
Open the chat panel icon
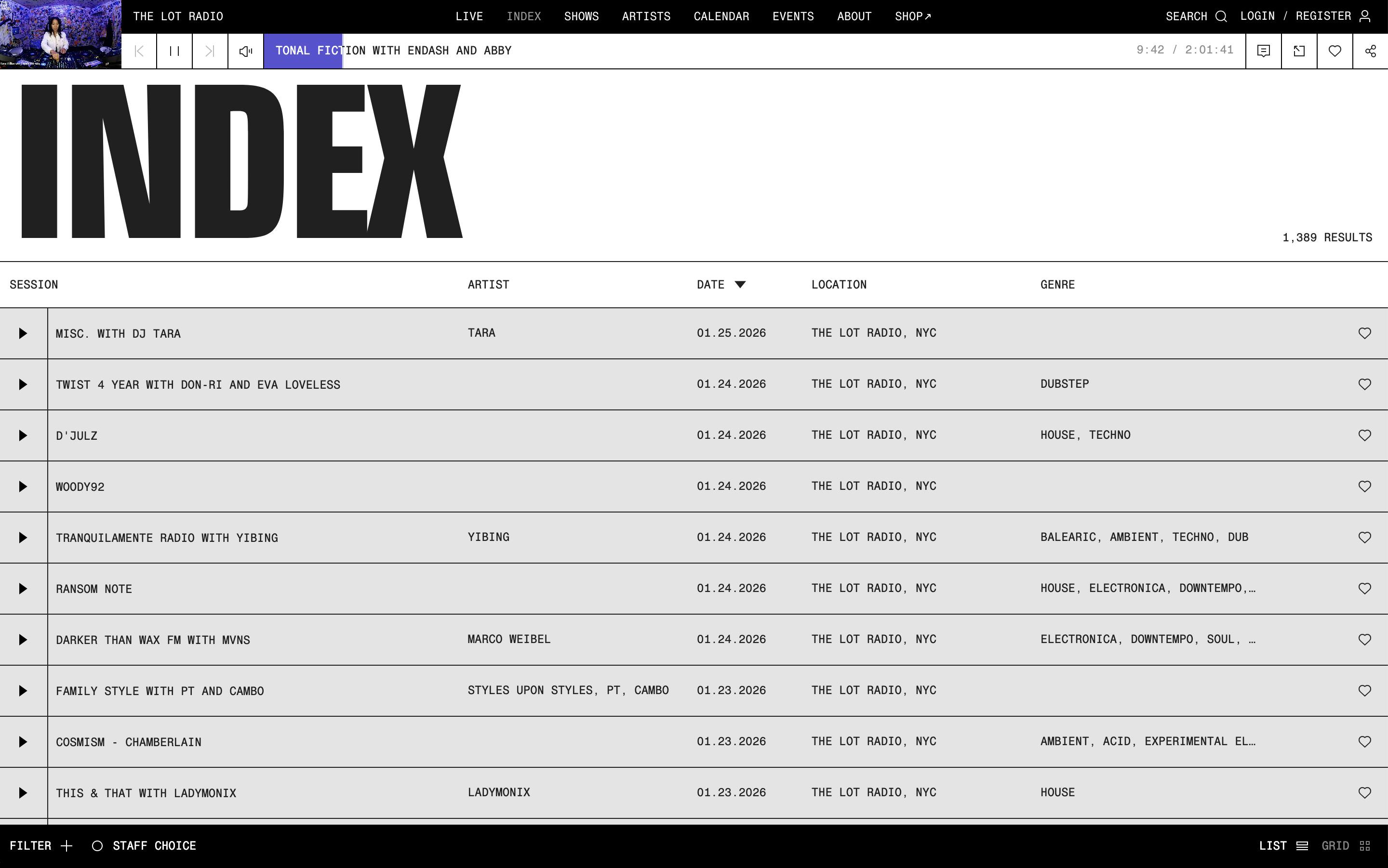1263,51
